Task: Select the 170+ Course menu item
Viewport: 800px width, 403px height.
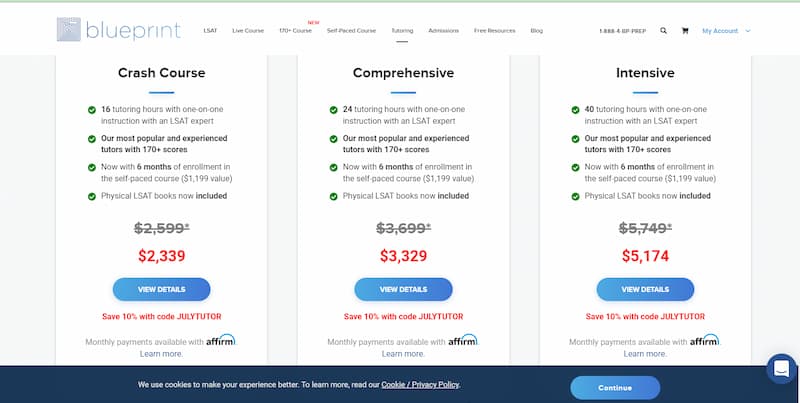Action: pyautogui.click(x=295, y=31)
